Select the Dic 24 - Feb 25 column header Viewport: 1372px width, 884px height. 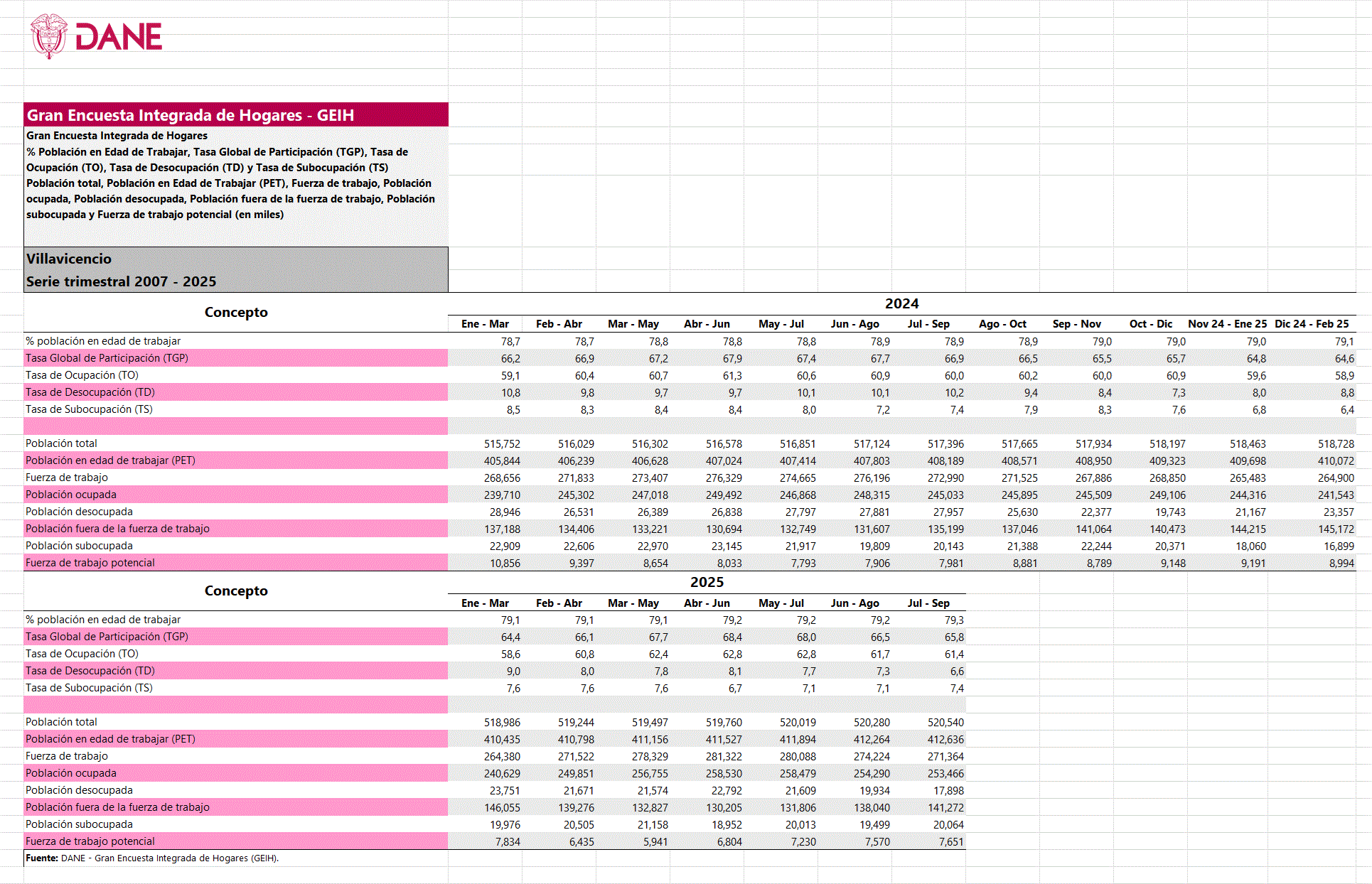(1312, 324)
